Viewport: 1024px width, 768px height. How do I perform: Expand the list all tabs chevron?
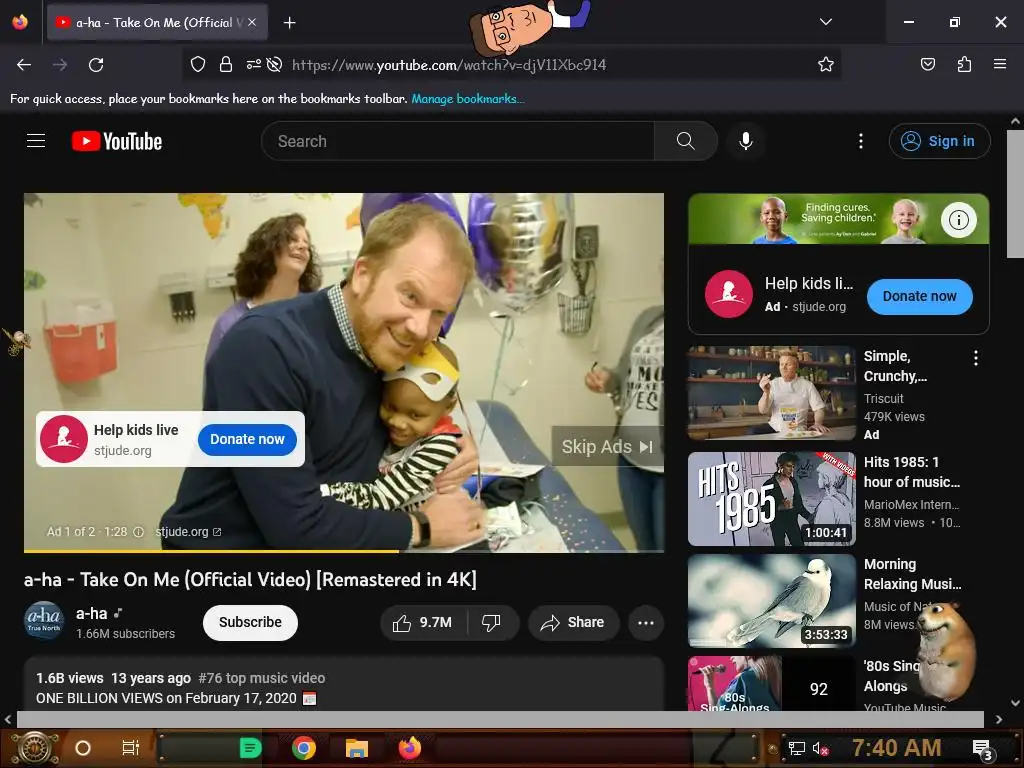(x=825, y=22)
